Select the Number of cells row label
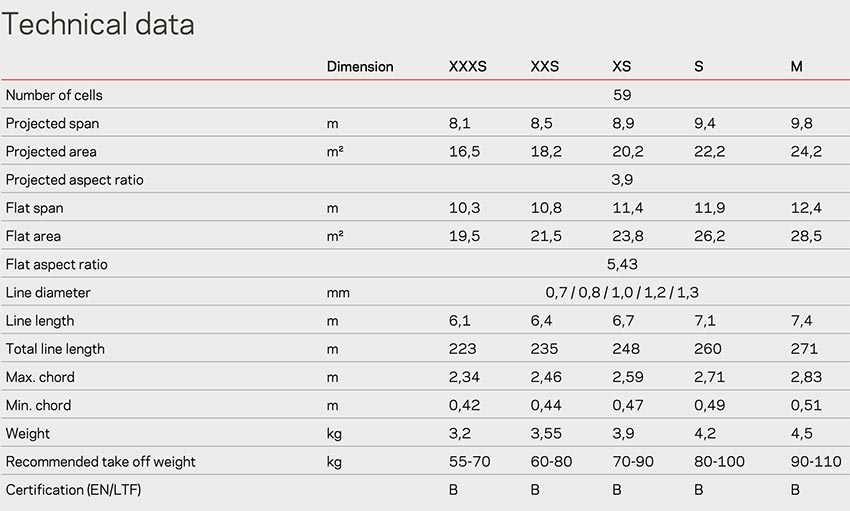 tap(54, 95)
